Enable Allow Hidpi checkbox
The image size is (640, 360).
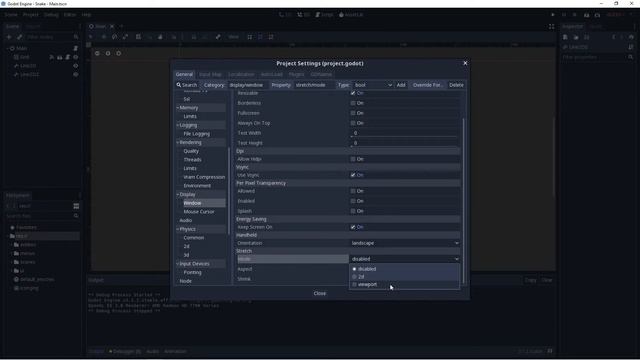(x=353, y=159)
